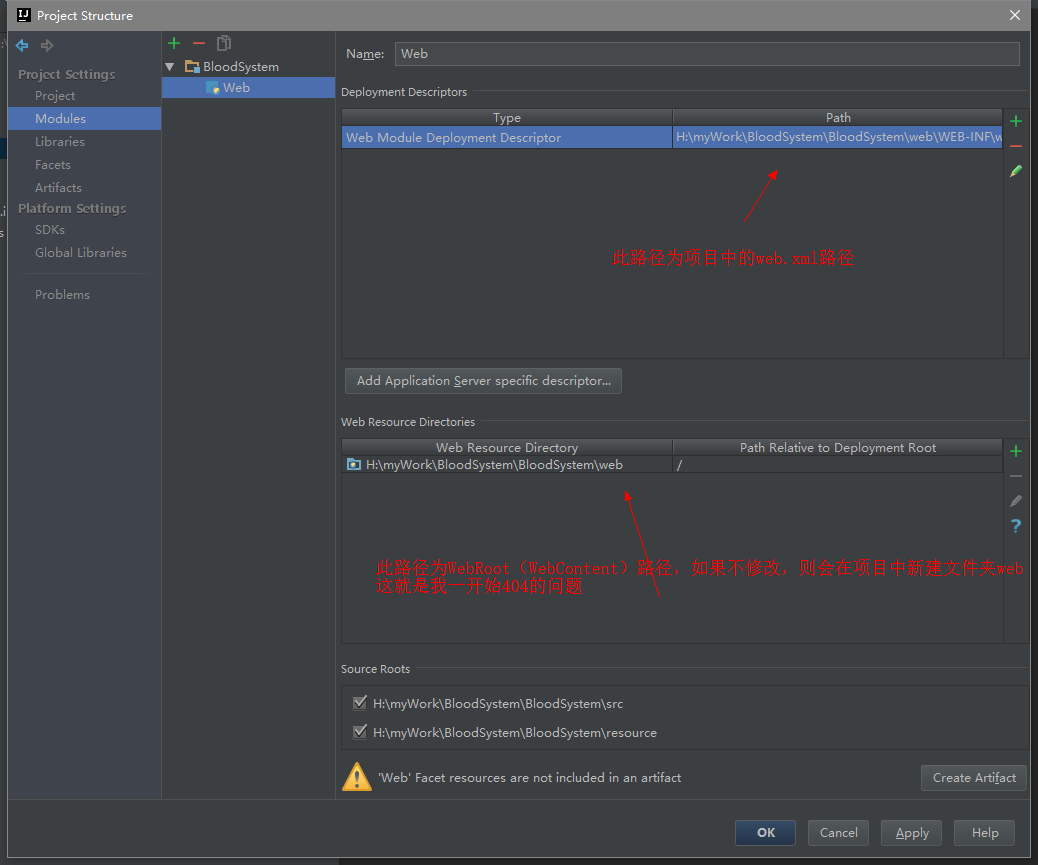Apply the project structure changes
The width and height of the screenshot is (1038, 865).
[x=912, y=833]
